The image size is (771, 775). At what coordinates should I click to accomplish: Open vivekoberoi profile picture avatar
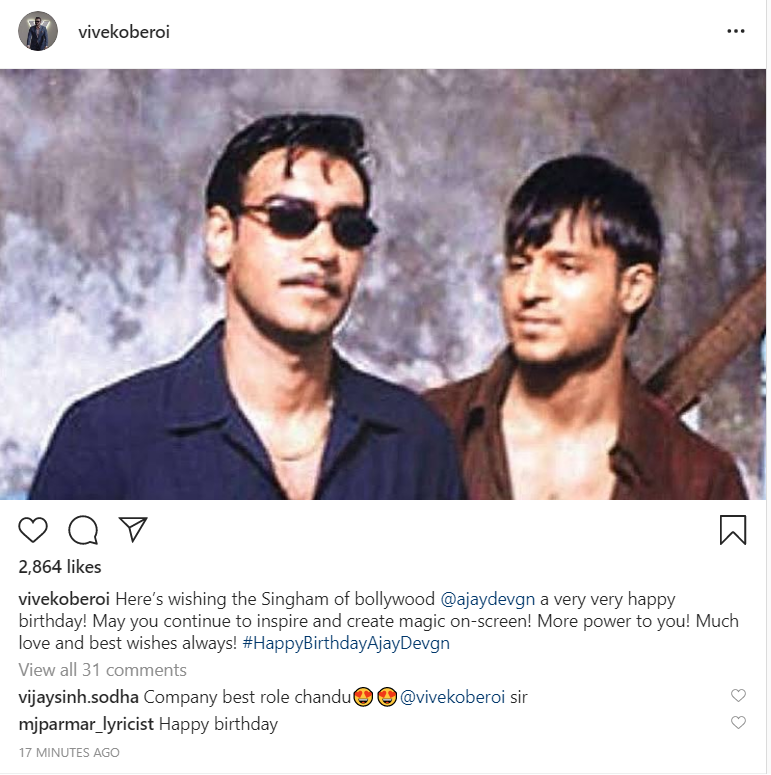38,32
